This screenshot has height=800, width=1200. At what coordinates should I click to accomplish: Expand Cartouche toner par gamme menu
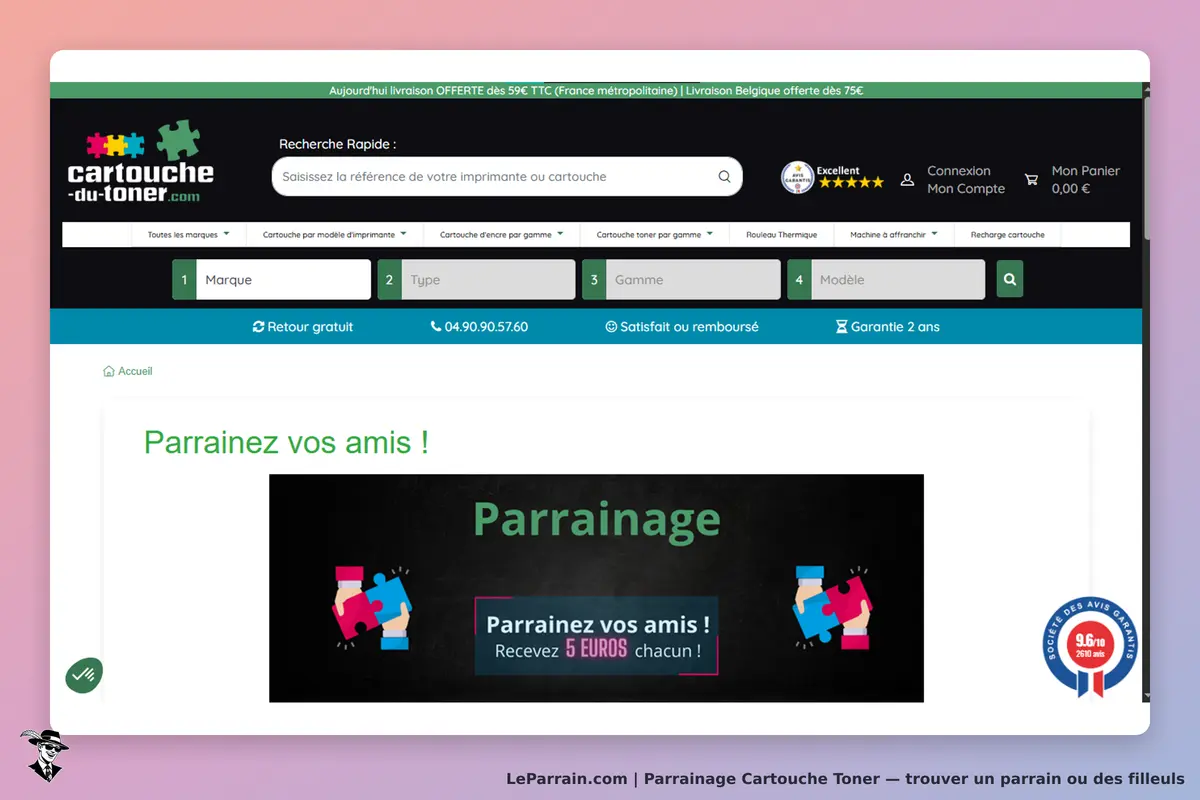[x=655, y=235]
